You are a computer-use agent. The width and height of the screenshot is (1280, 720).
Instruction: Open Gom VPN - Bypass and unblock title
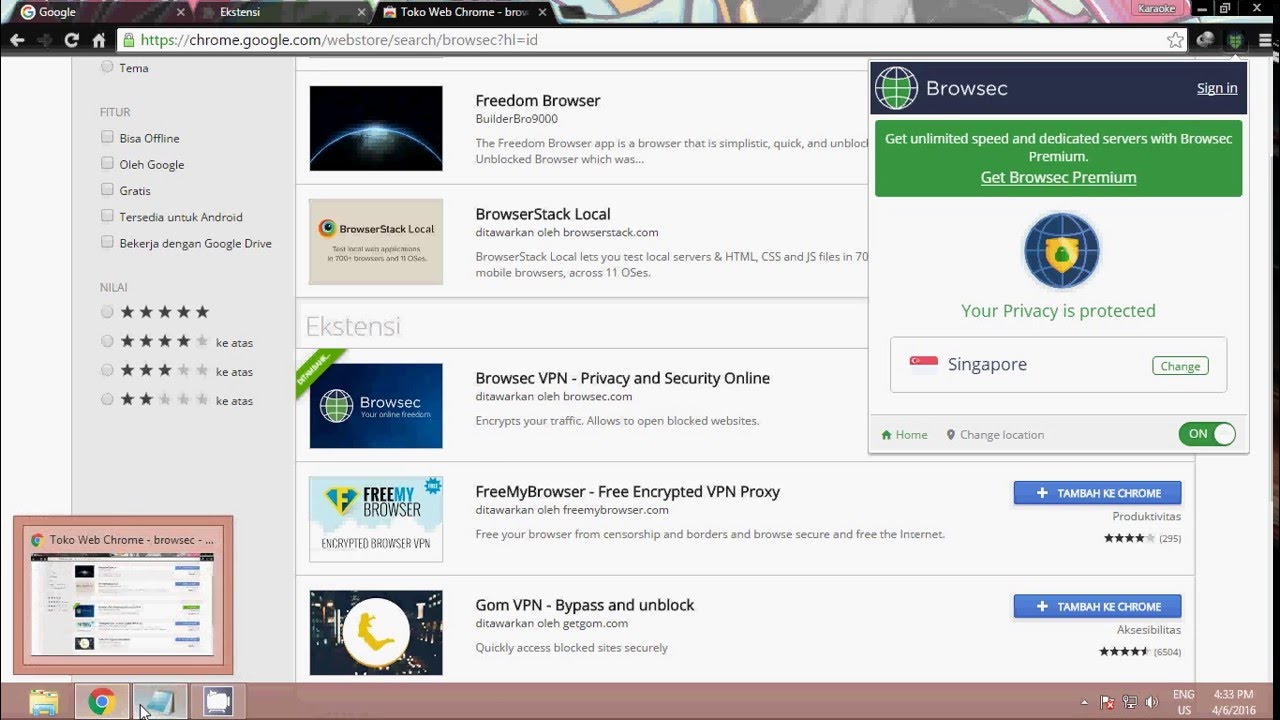coord(585,605)
